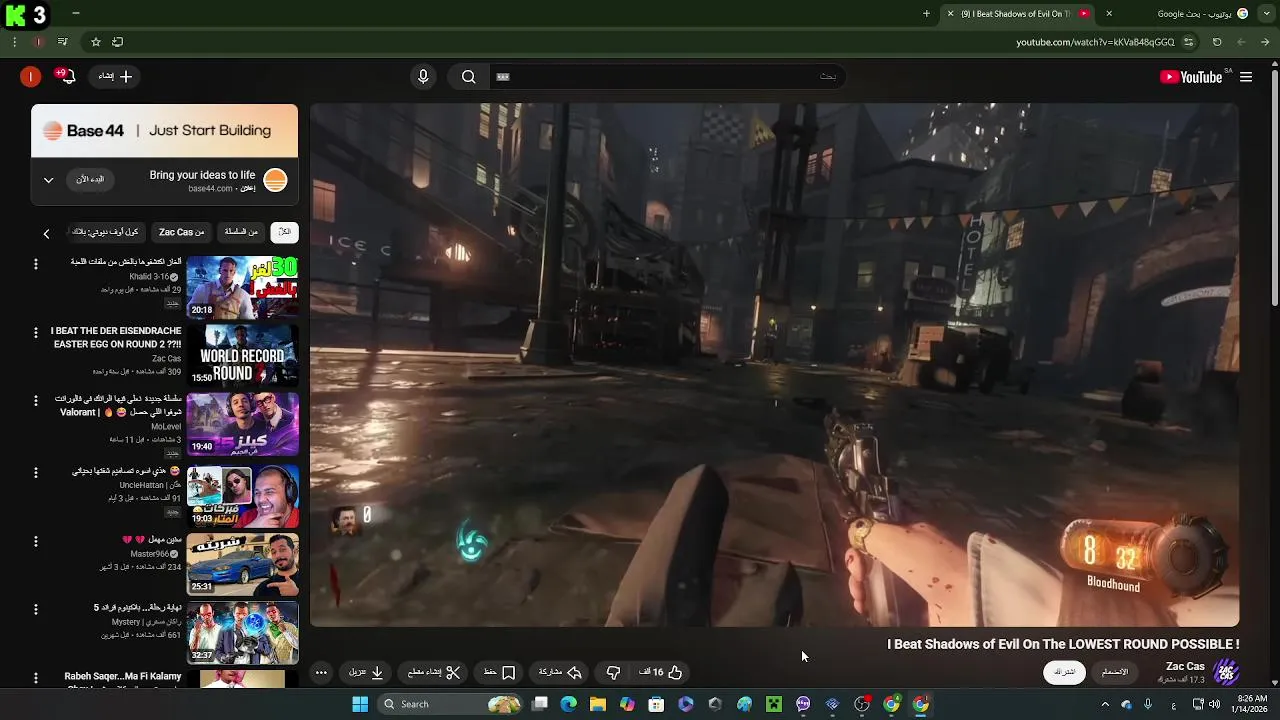1280x720 pixels.
Task: Activate voice search microphone icon
Action: 423,77
